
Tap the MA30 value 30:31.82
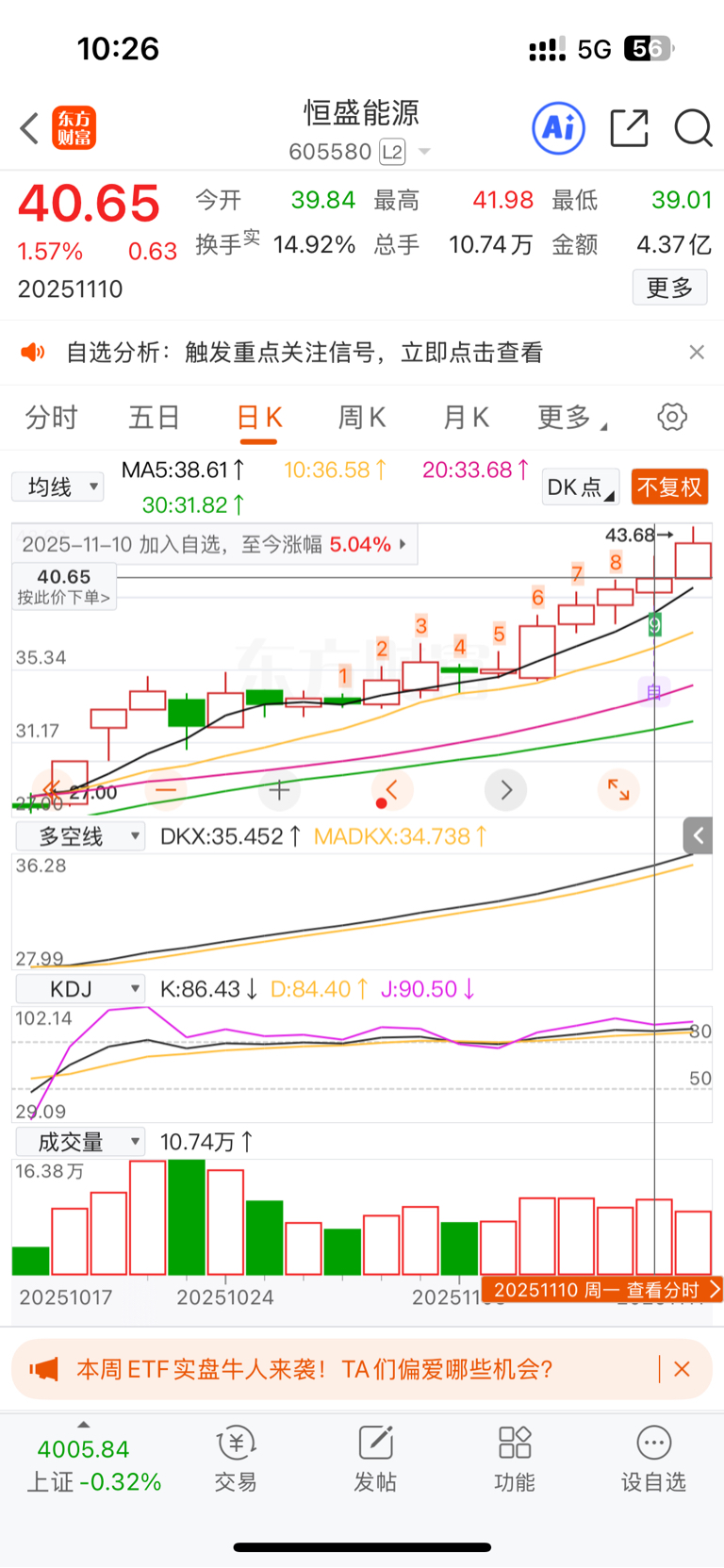click(x=193, y=505)
